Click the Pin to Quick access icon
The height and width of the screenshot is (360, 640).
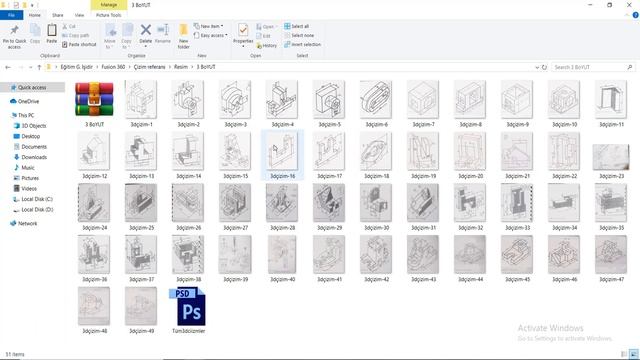(x=14, y=31)
